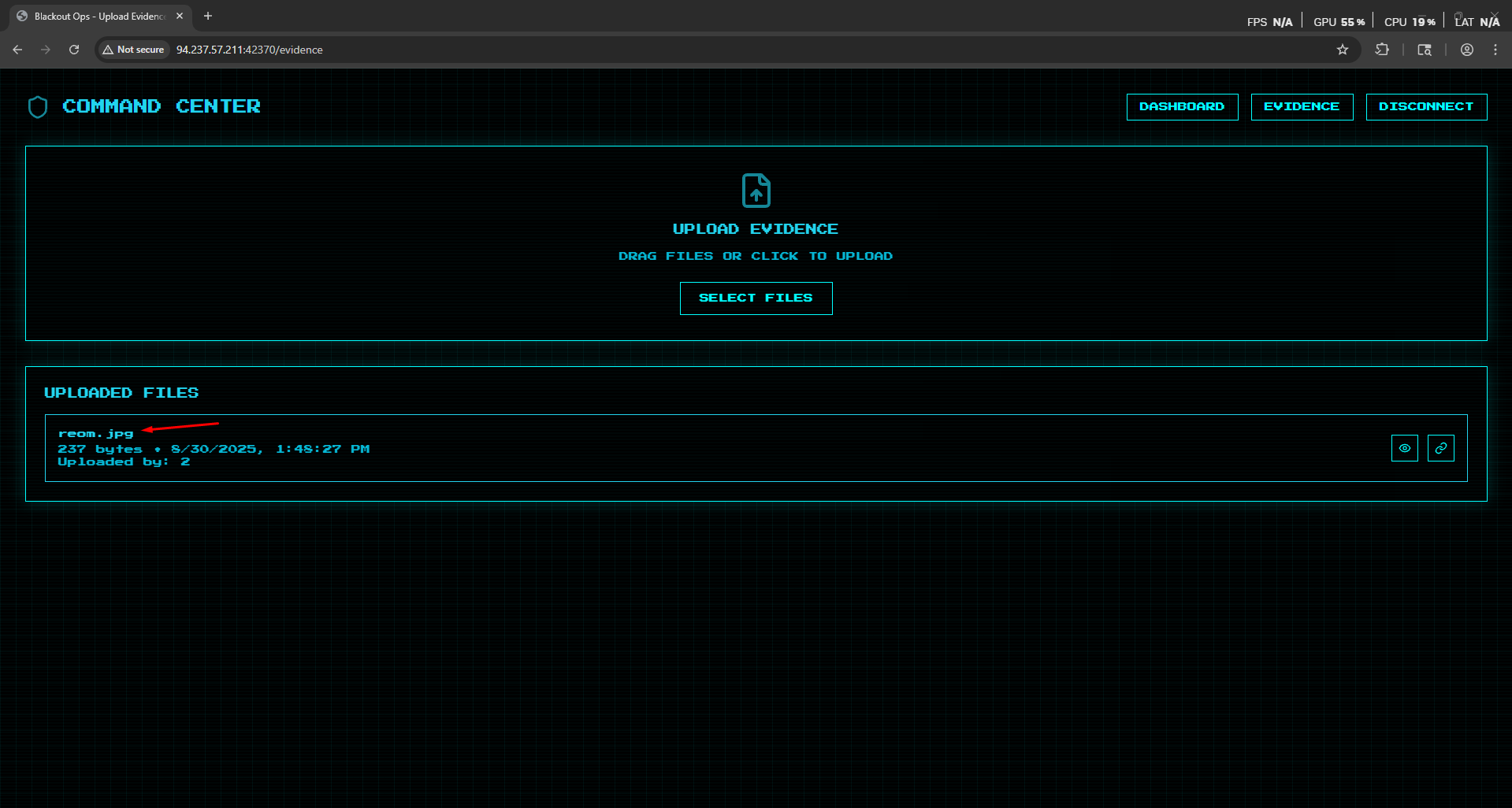Open the Chrome three-dot menu
The width and height of the screenshot is (1512, 808).
(x=1495, y=50)
